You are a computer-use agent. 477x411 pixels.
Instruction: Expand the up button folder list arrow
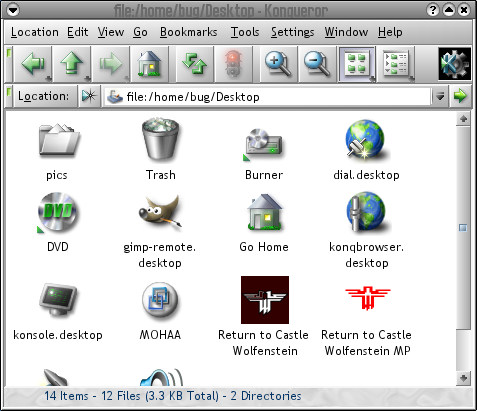point(88,79)
